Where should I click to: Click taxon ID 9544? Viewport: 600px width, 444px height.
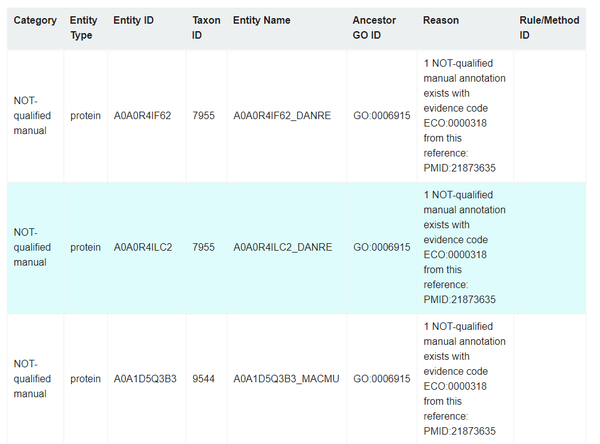tap(203, 379)
